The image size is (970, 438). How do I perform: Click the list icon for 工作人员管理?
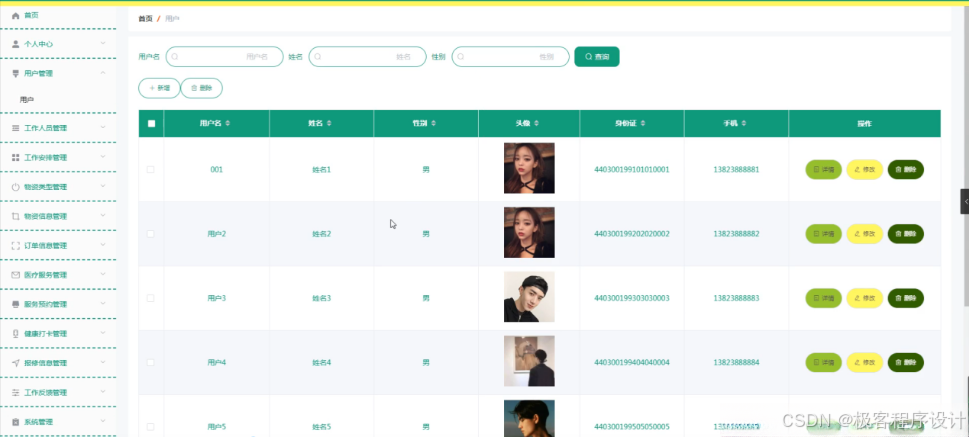click(x=16, y=128)
